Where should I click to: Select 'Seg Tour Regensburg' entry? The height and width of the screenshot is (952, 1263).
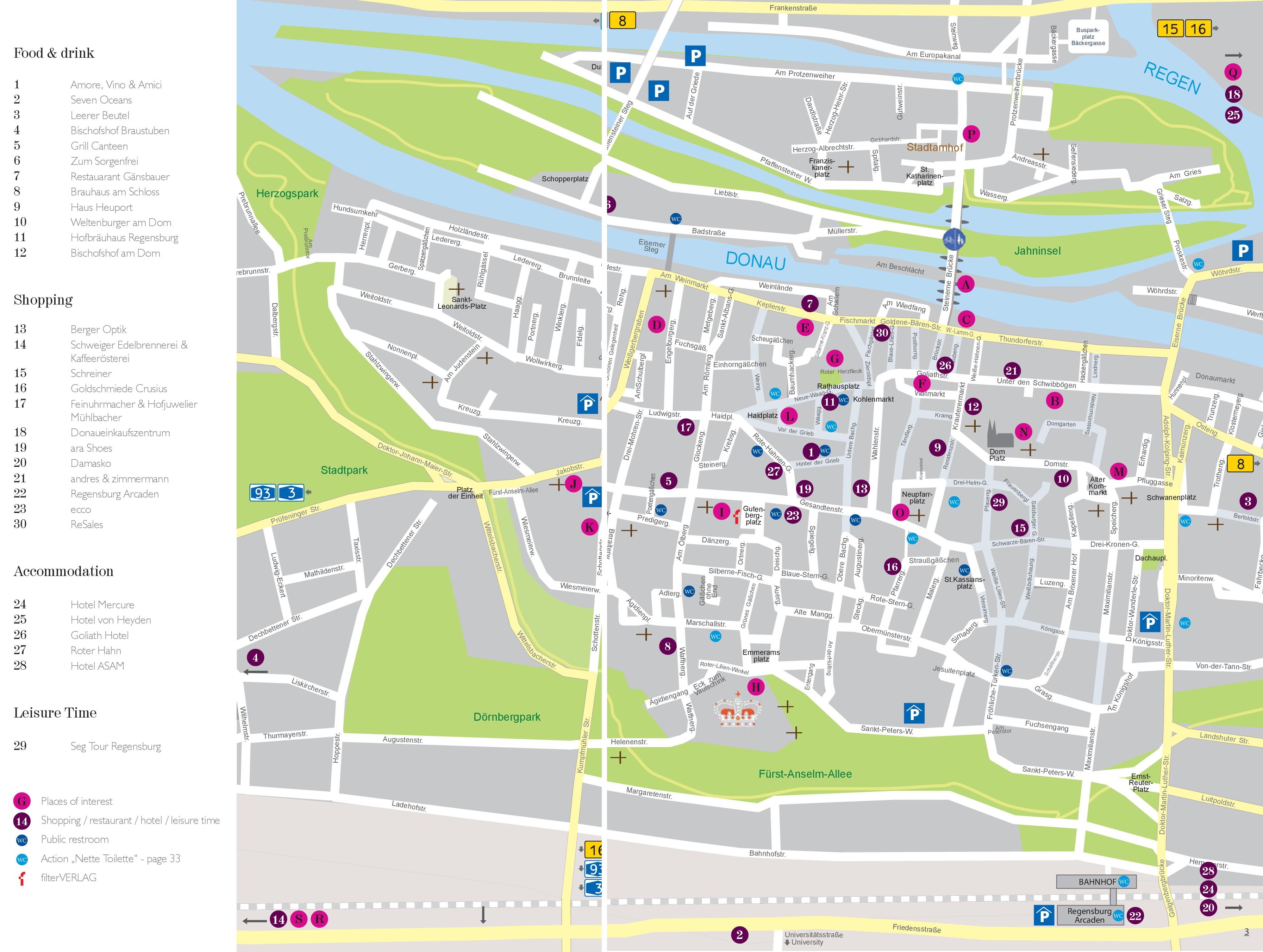[115, 746]
